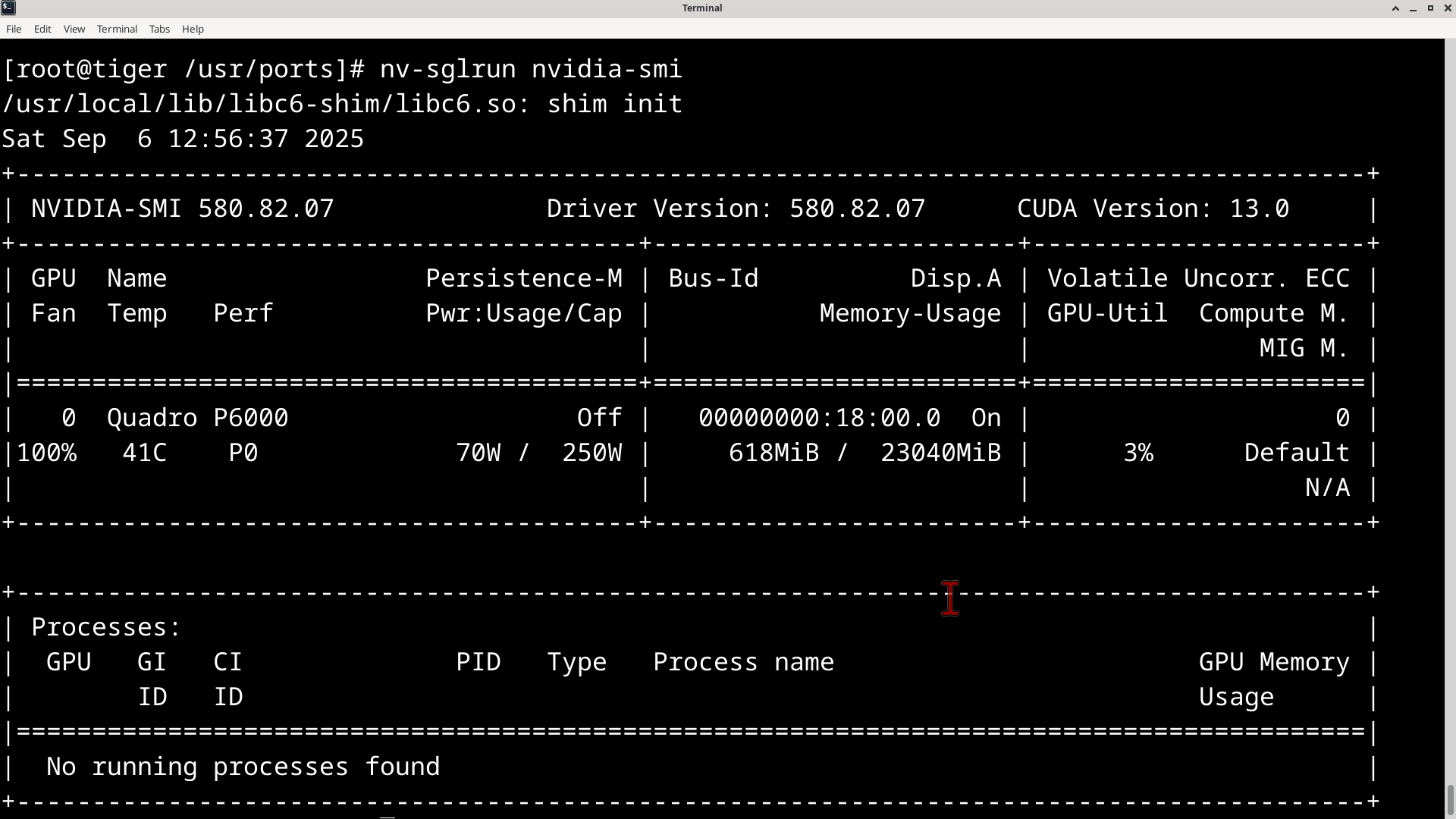Click the 'GPU Memory' column header
Image resolution: width=1456 pixels, height=819 pixels.
pyautogui.click(x=1274, y=662)
